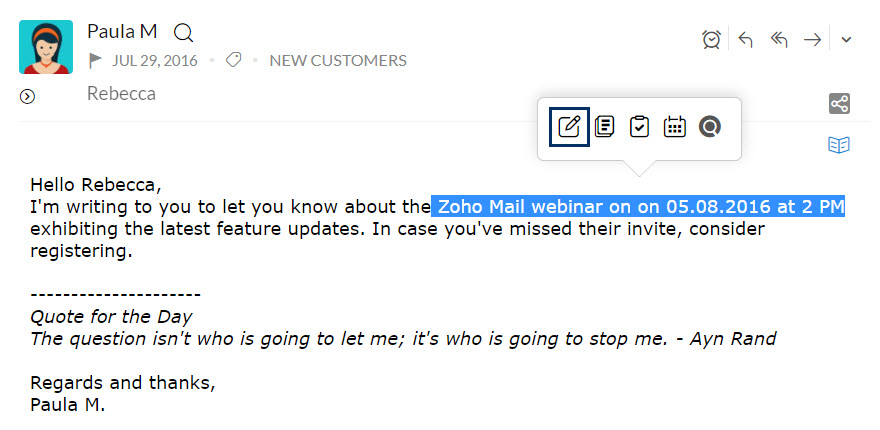This screenshot has height=430, width=880.
Task: Set a reminder with the alarm clock icon
Action: click(x=712, y=39)
